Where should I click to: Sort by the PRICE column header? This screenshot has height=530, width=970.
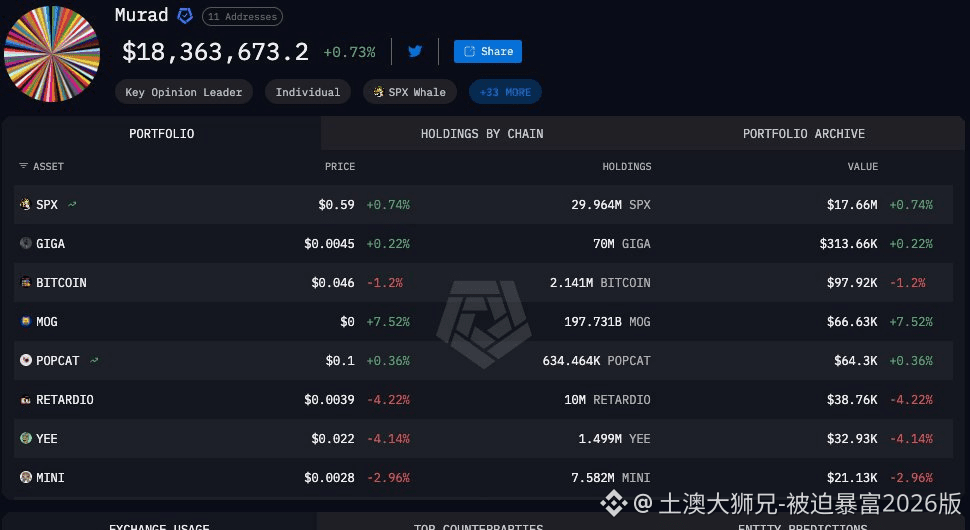[340, 166]
